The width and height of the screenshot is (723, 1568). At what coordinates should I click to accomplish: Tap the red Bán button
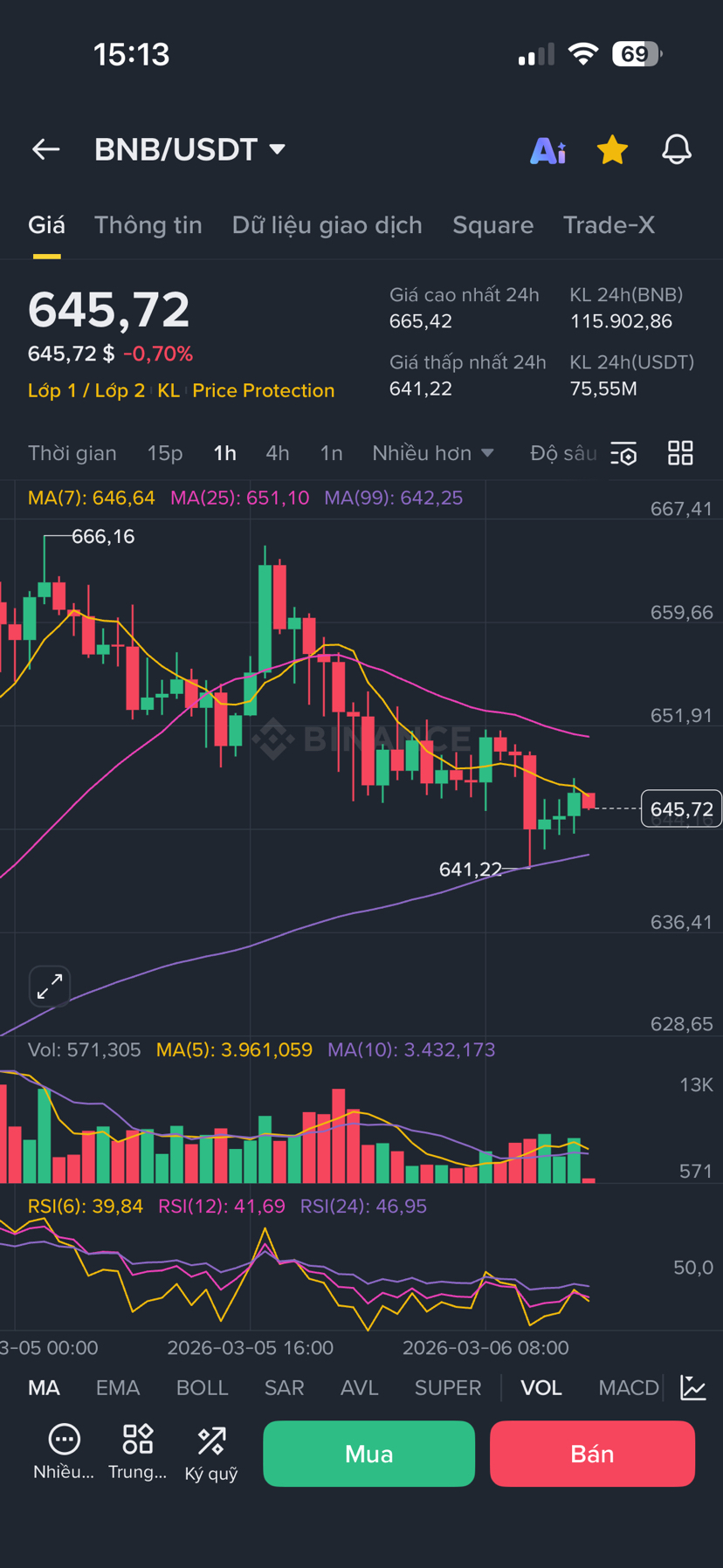592,1454
